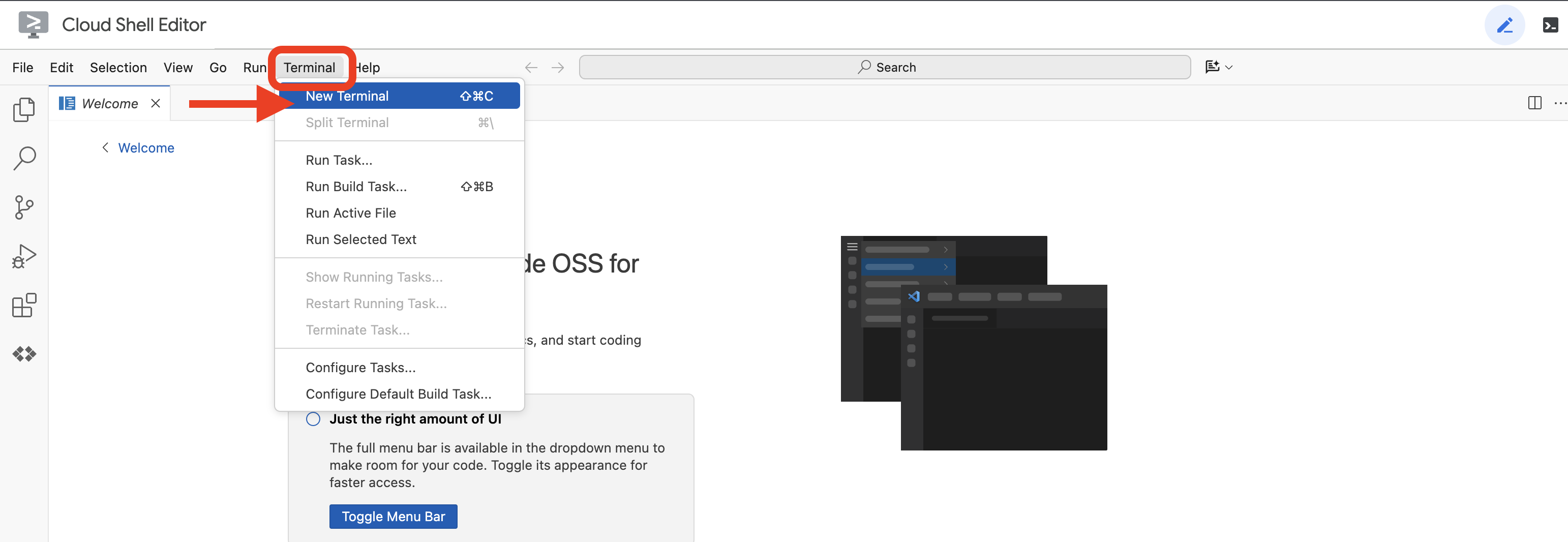Select the Just the right amount of UI radio
Screen dimensions: 1568x542
pos(313,419)
